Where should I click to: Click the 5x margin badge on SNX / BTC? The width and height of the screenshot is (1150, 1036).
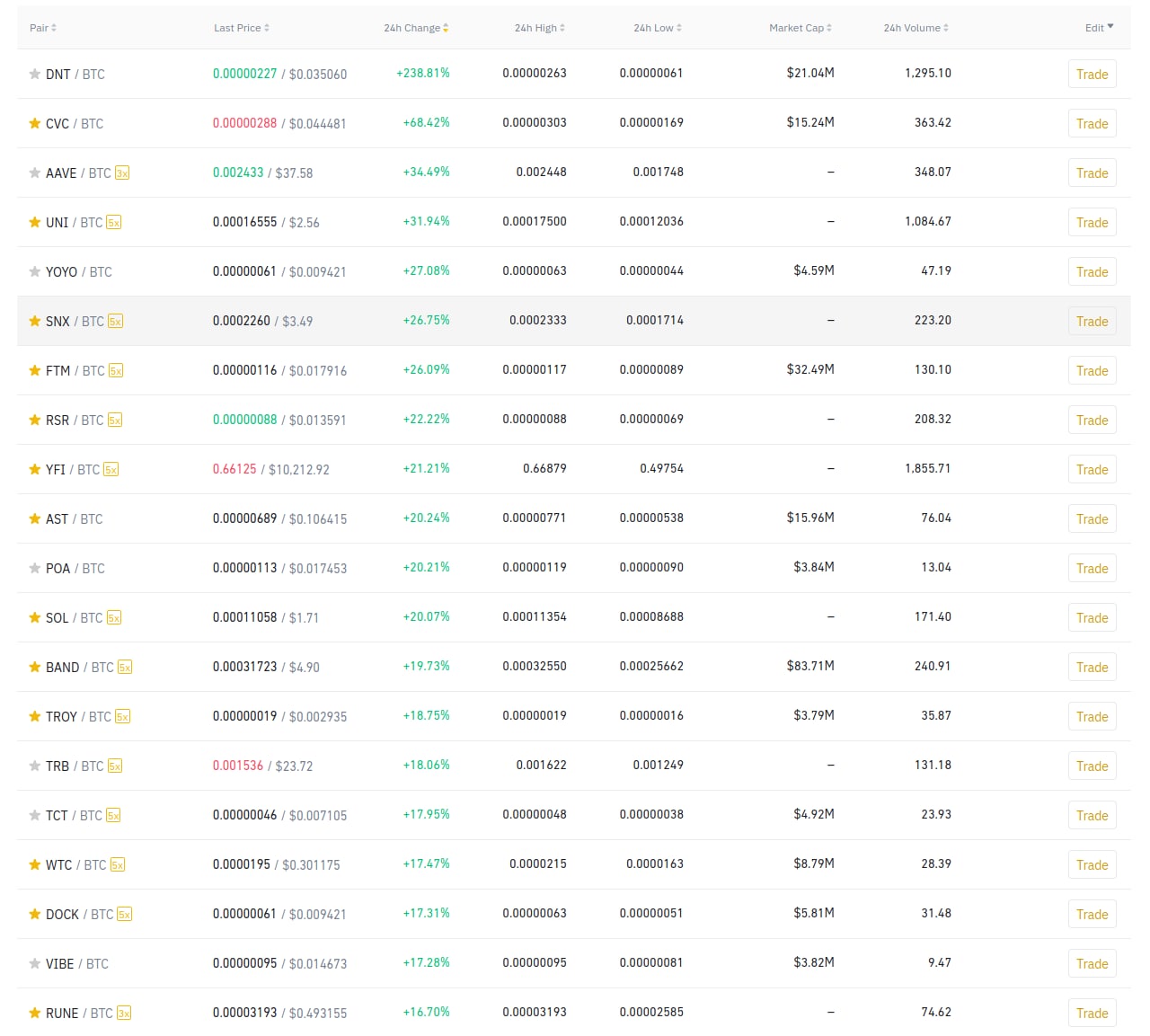pyautogui.click(x=115, y=321)
